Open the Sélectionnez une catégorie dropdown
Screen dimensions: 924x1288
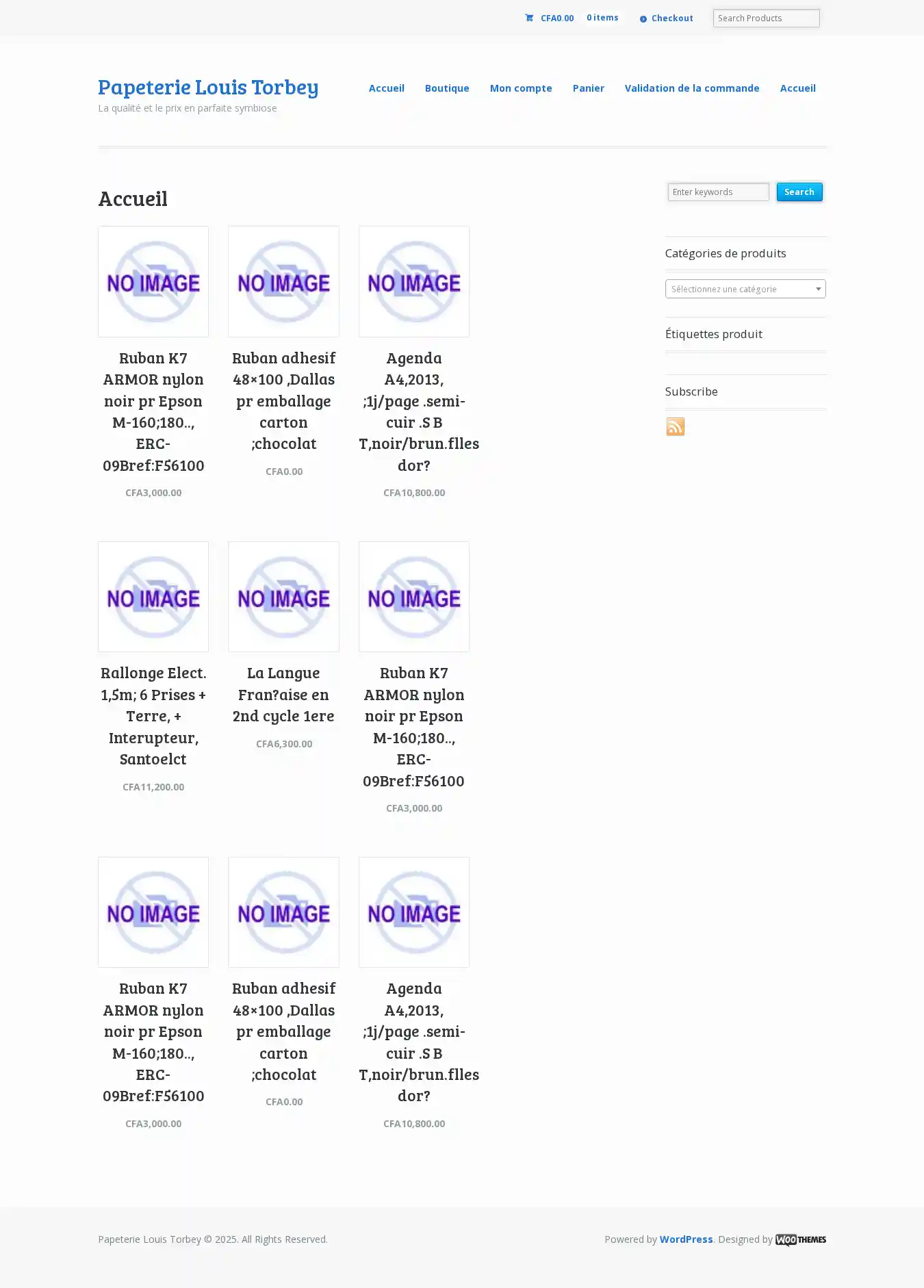point(745,289)
